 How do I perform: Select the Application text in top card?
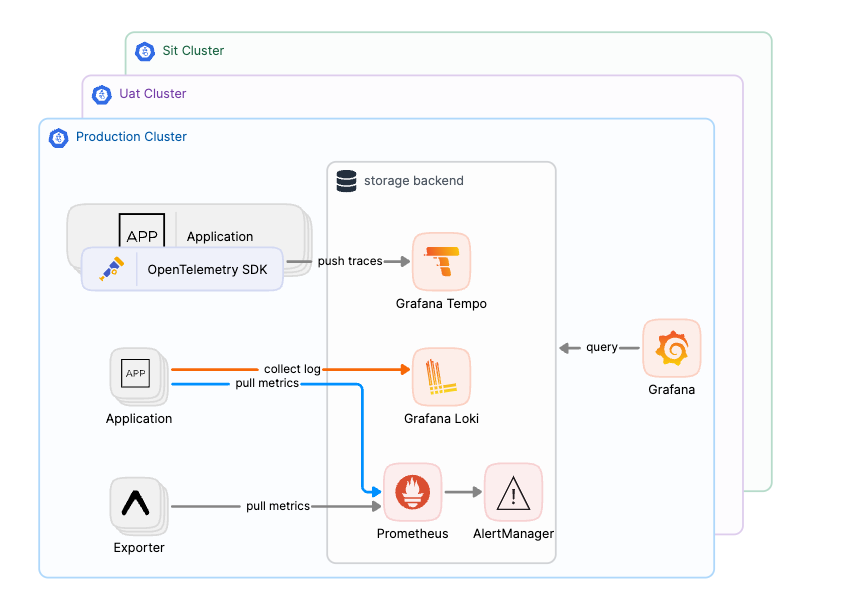(220, 237)
